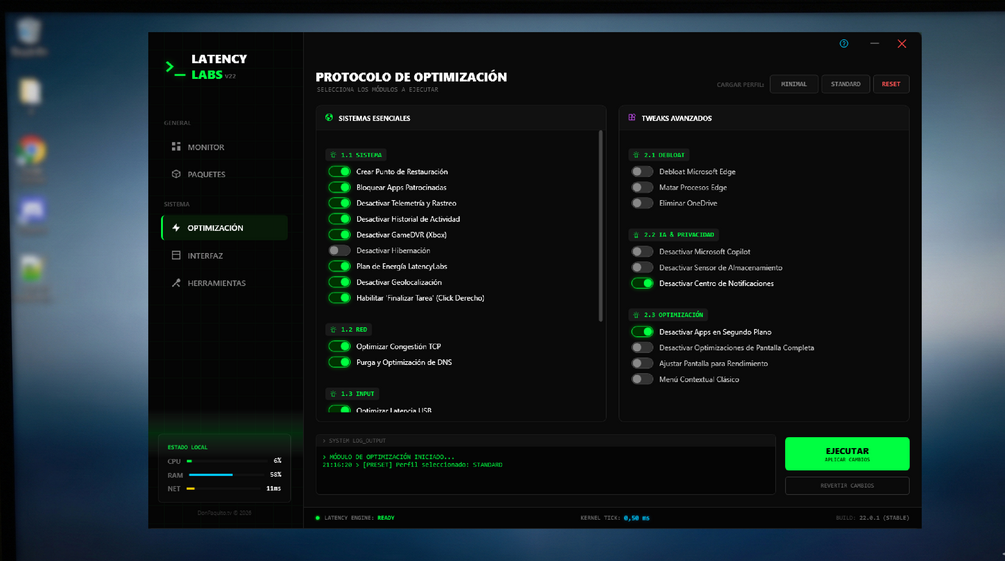Image resolution: width=1005 pixels, height=561 pixels.
Task: Click the Kernel Tick value
Action: [x=636, y=518]
